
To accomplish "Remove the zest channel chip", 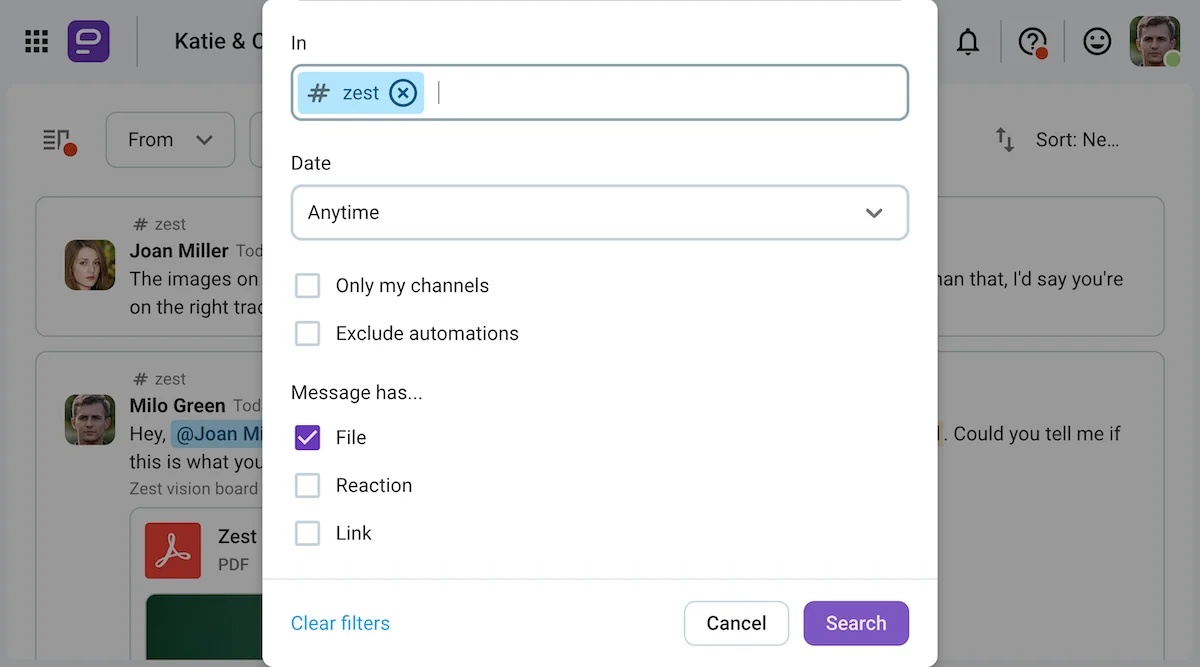I will coord(403,92).
